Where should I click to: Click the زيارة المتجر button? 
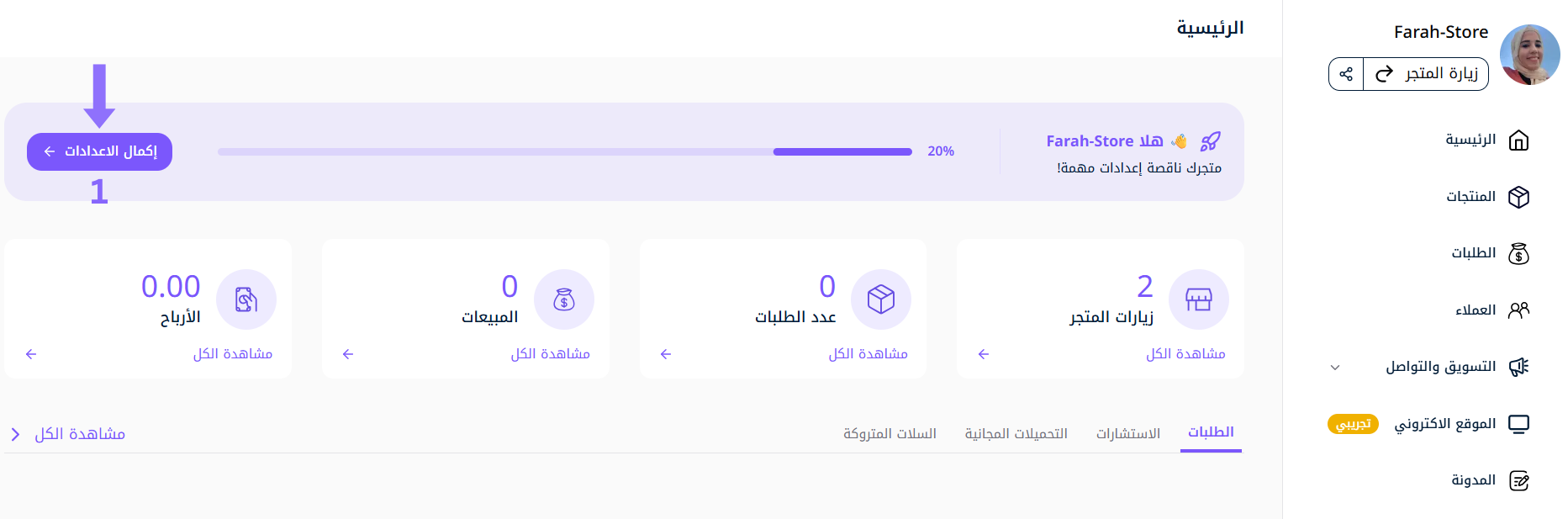pyautogui.click(x=1426, y=74)
